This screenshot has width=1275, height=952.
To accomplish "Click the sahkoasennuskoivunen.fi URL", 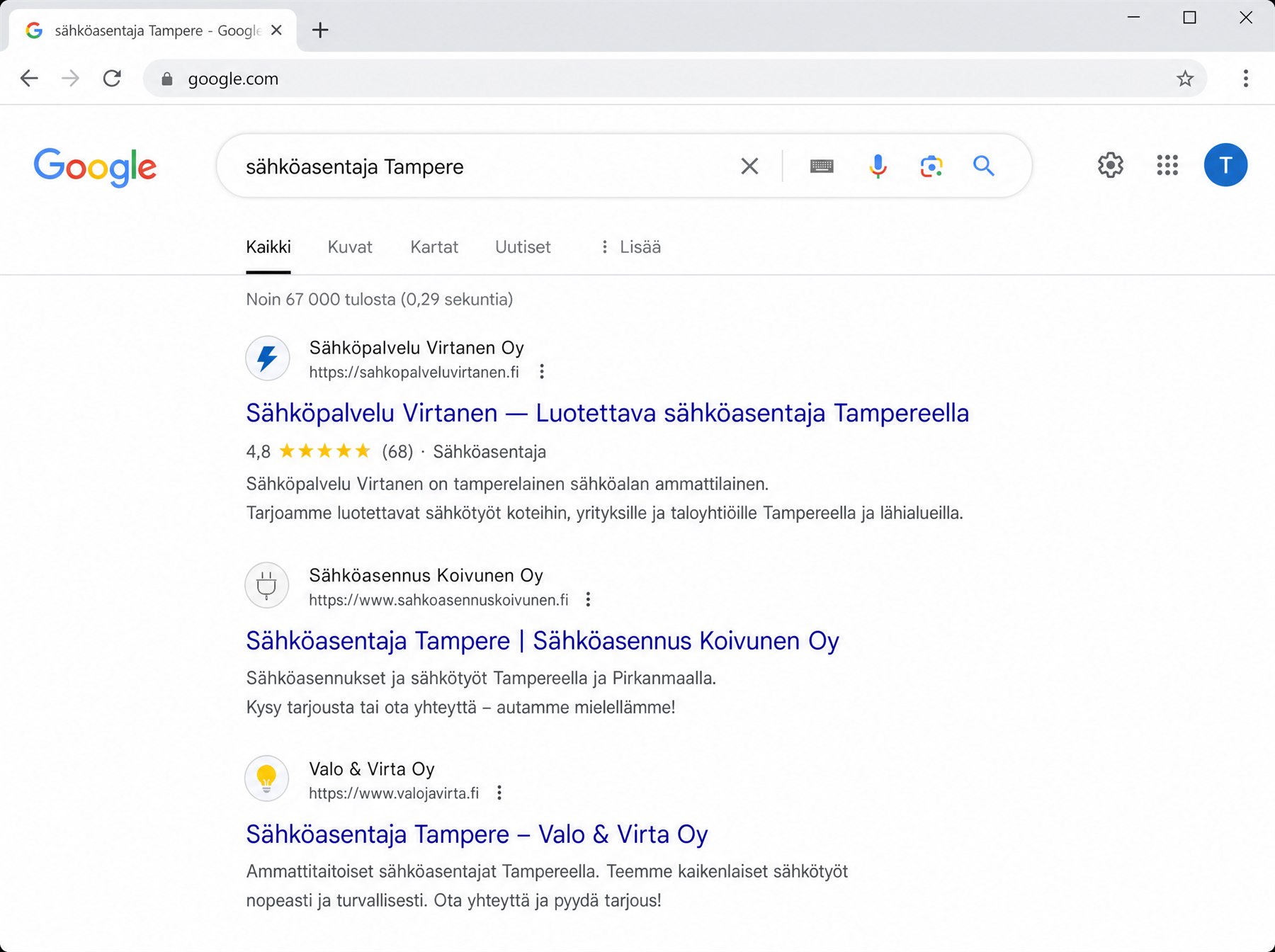I will coord(438,600).
